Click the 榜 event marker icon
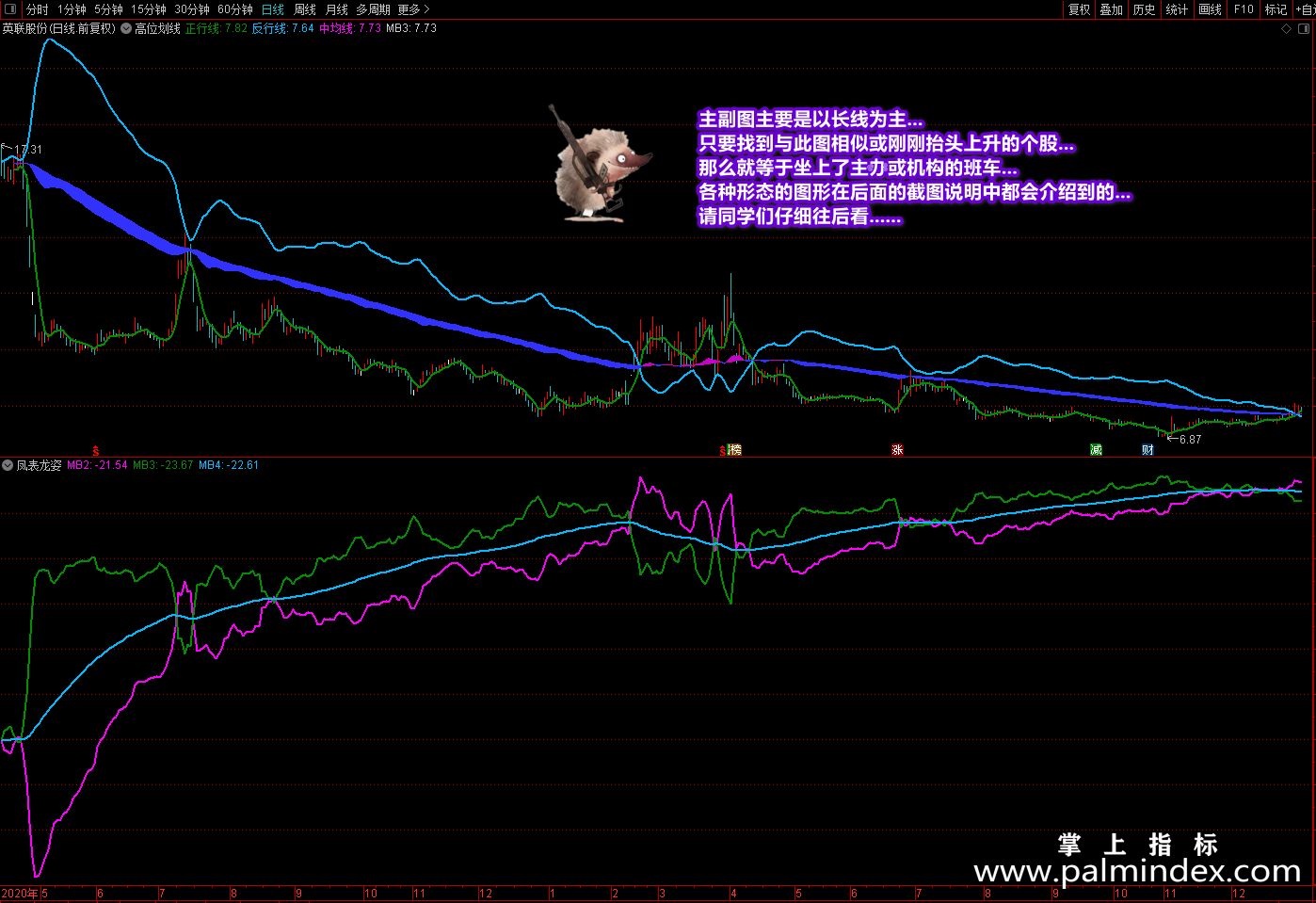Image resolution: width=1316 pixels, height=903 pixels. click(x=735, y=450)
